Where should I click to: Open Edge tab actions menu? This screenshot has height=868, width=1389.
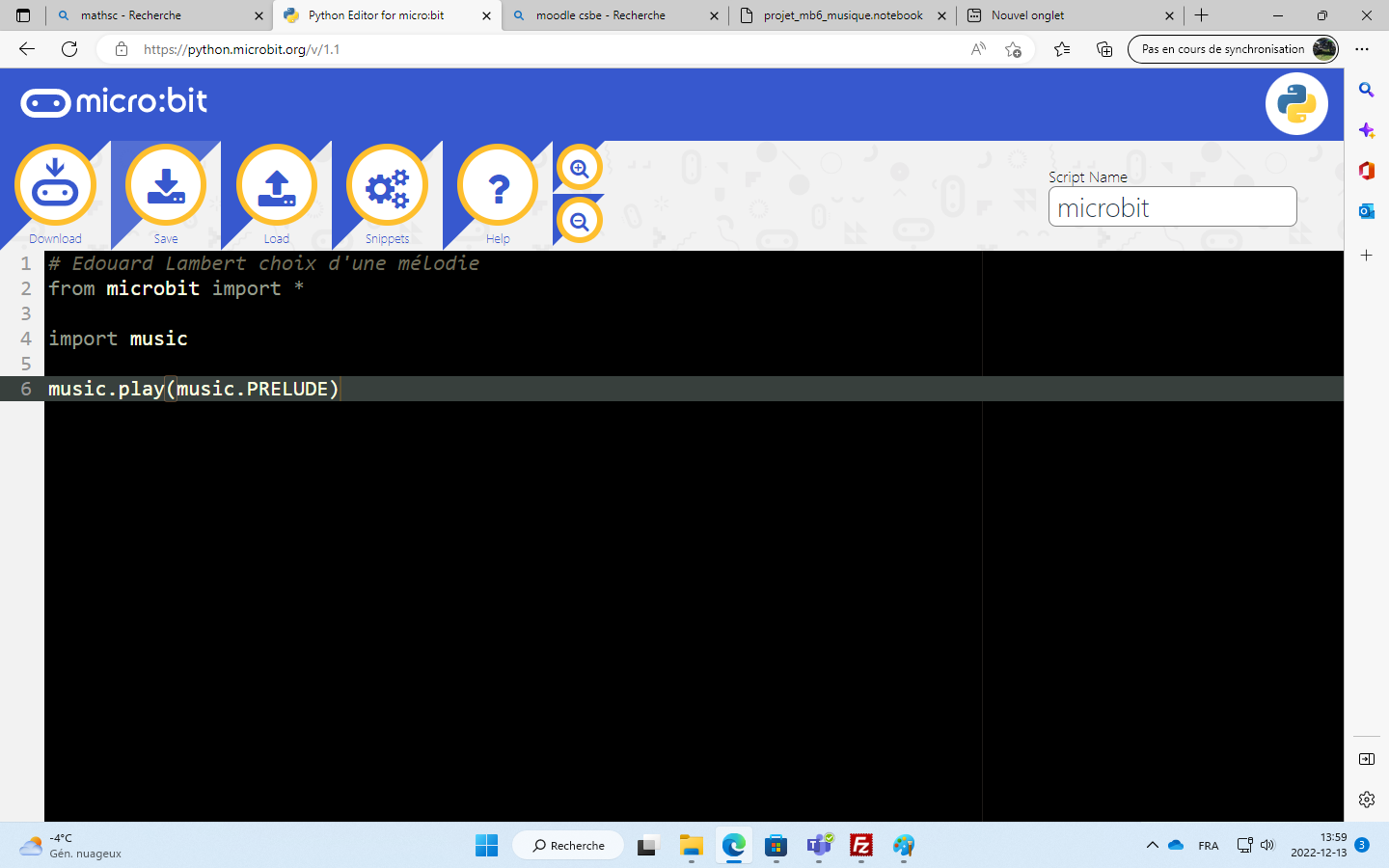(x=23, y=15)
